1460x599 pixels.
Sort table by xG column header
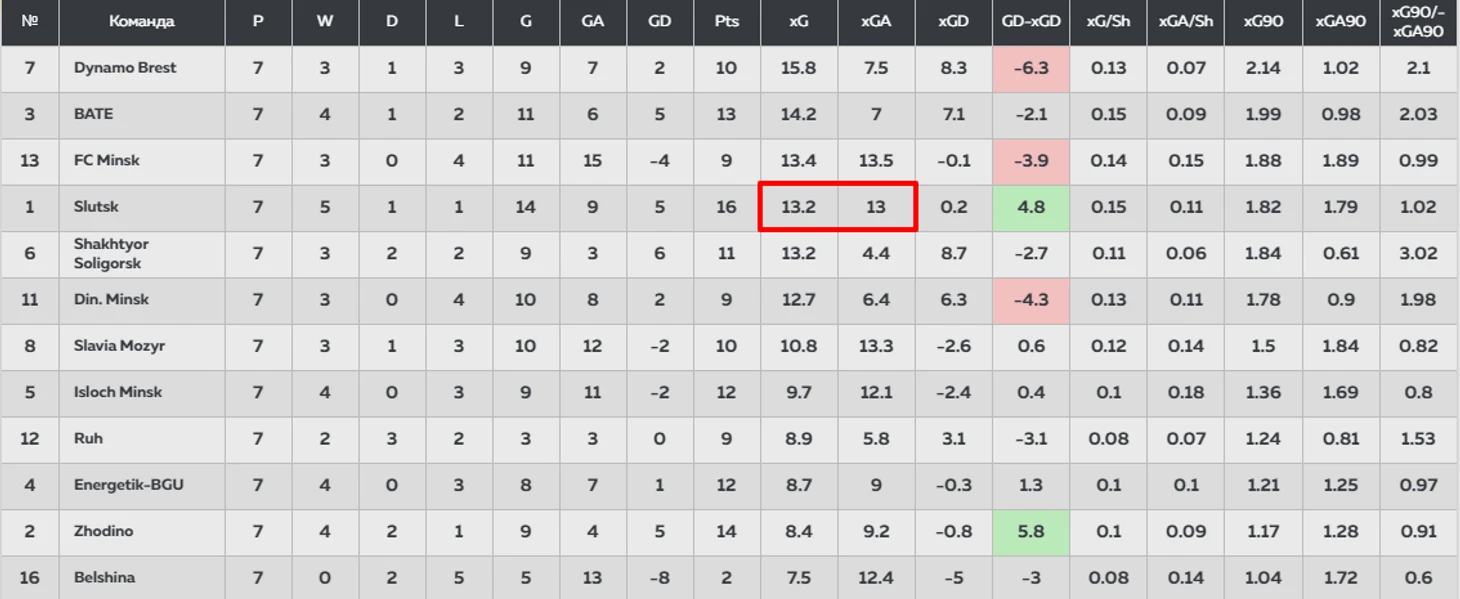point(798,21)
